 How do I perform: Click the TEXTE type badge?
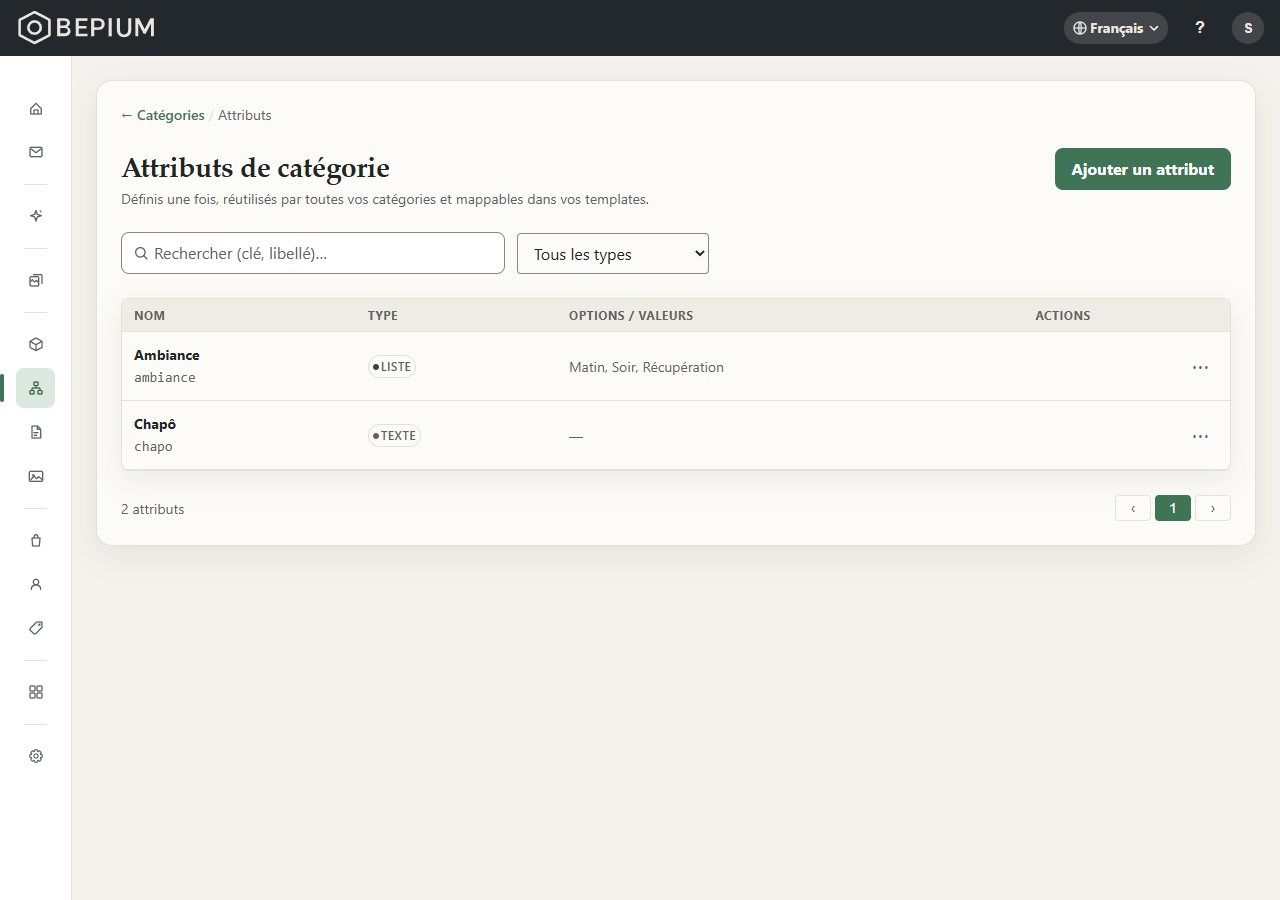coord(394,436)
